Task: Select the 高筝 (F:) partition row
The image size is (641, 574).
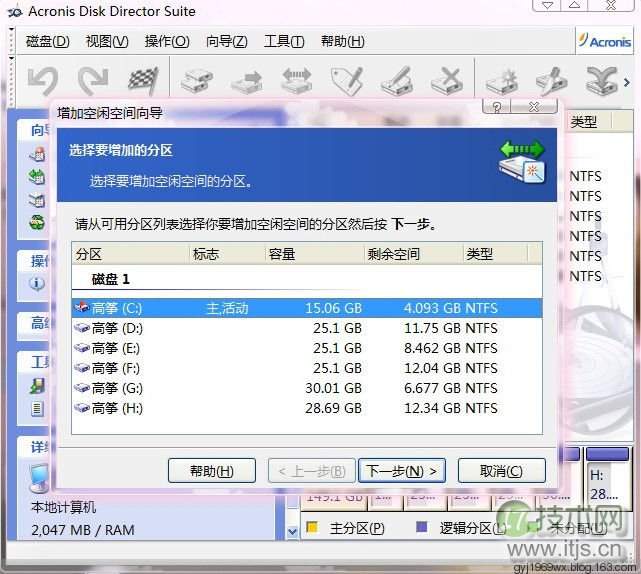Action: 307,368
